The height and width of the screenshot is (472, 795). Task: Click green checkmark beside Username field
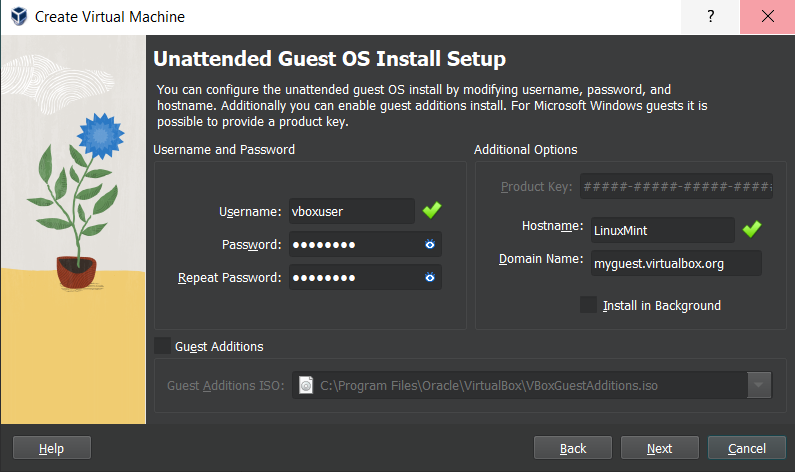click(x=432, y=211)
